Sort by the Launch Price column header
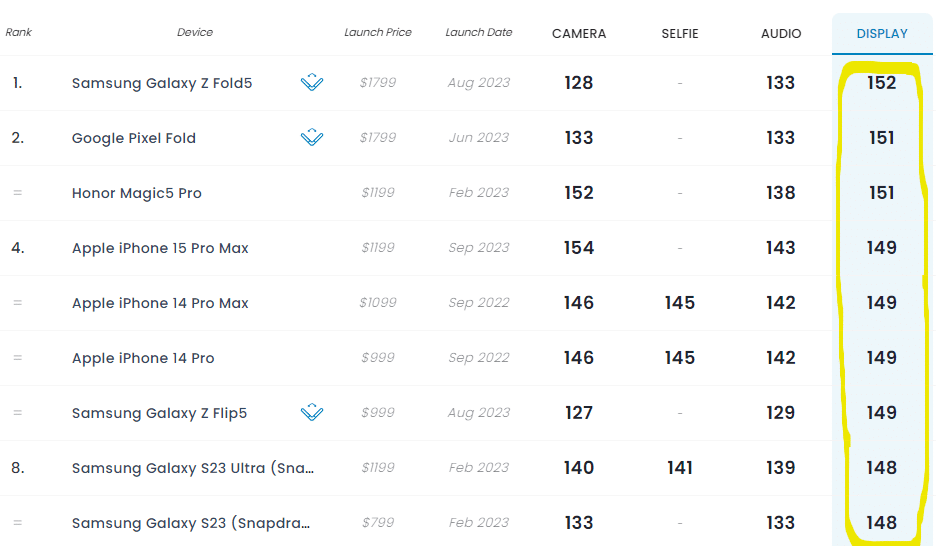Image resolution: width=936 pixels, height=554 pixels. (378, 32)
